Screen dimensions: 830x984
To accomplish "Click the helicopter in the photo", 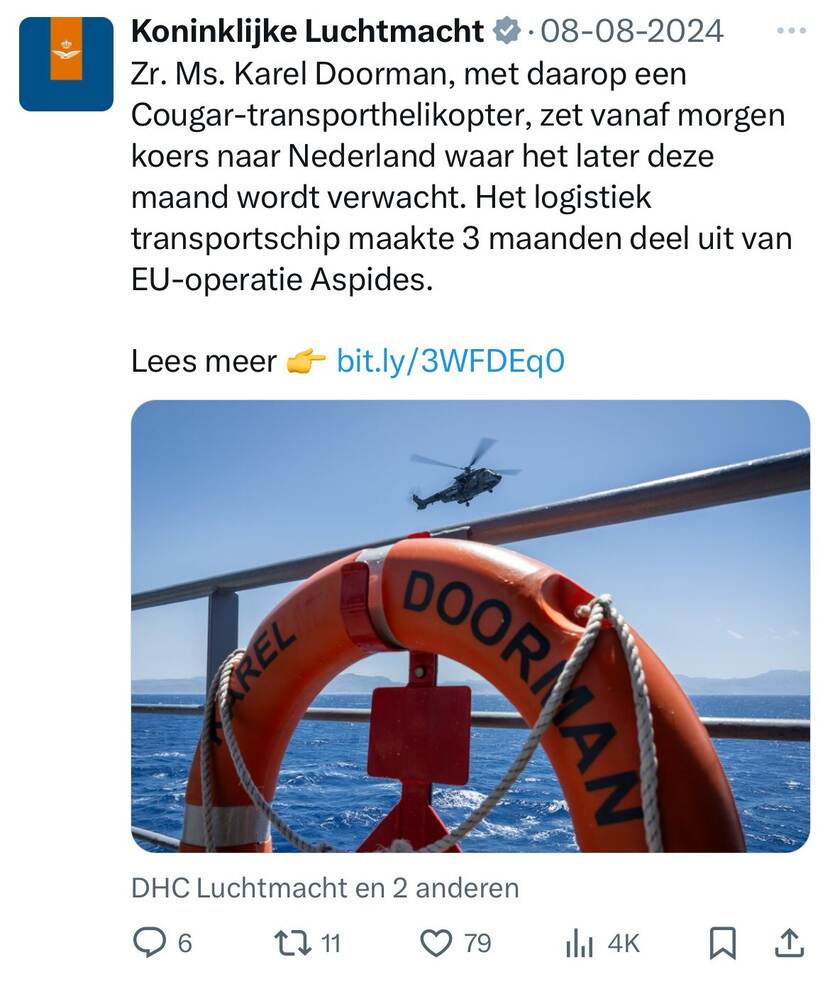I will pyautogui.click(x=464, y=474).
